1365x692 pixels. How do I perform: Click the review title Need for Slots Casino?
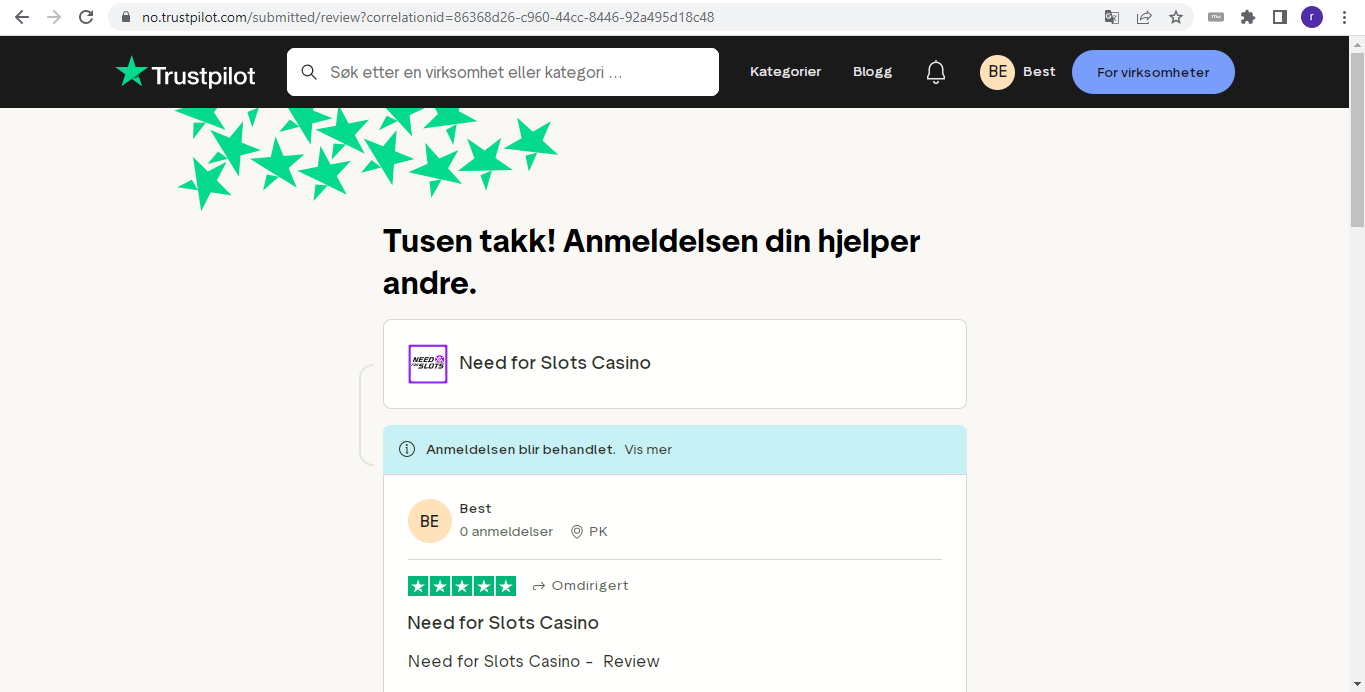503,623
